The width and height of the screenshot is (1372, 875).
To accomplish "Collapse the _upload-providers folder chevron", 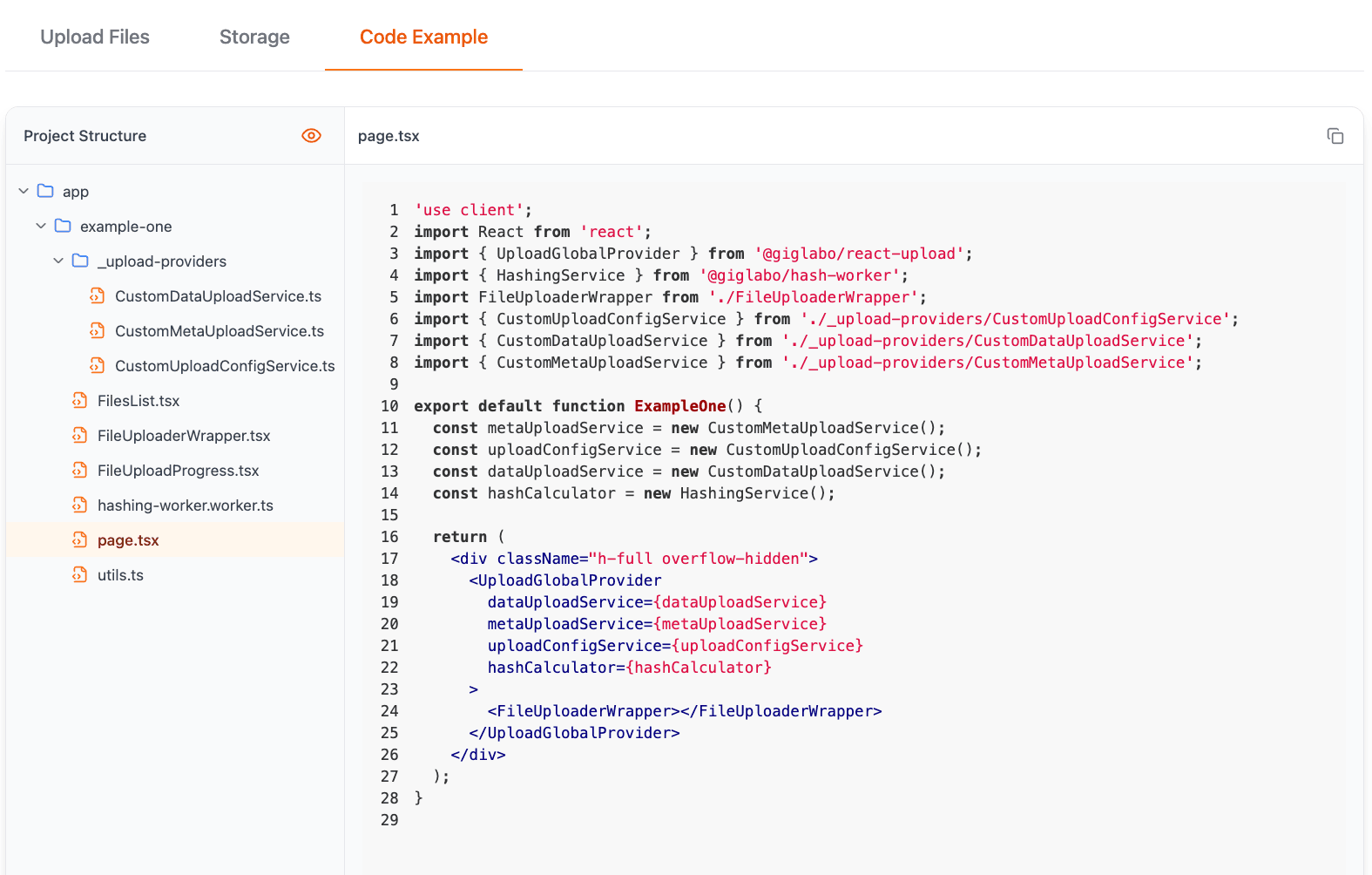I will pos(58,261).
